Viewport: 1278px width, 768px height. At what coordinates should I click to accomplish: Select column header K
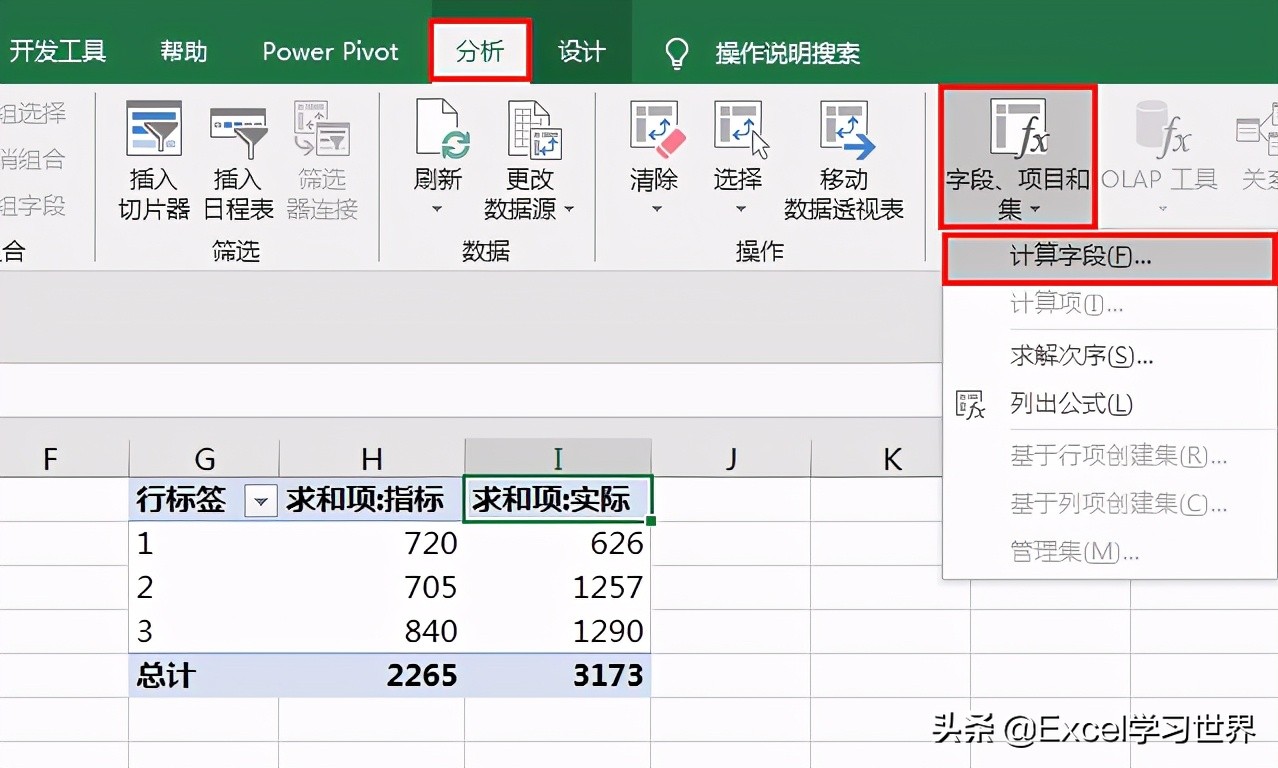click(x=891, y=459)
